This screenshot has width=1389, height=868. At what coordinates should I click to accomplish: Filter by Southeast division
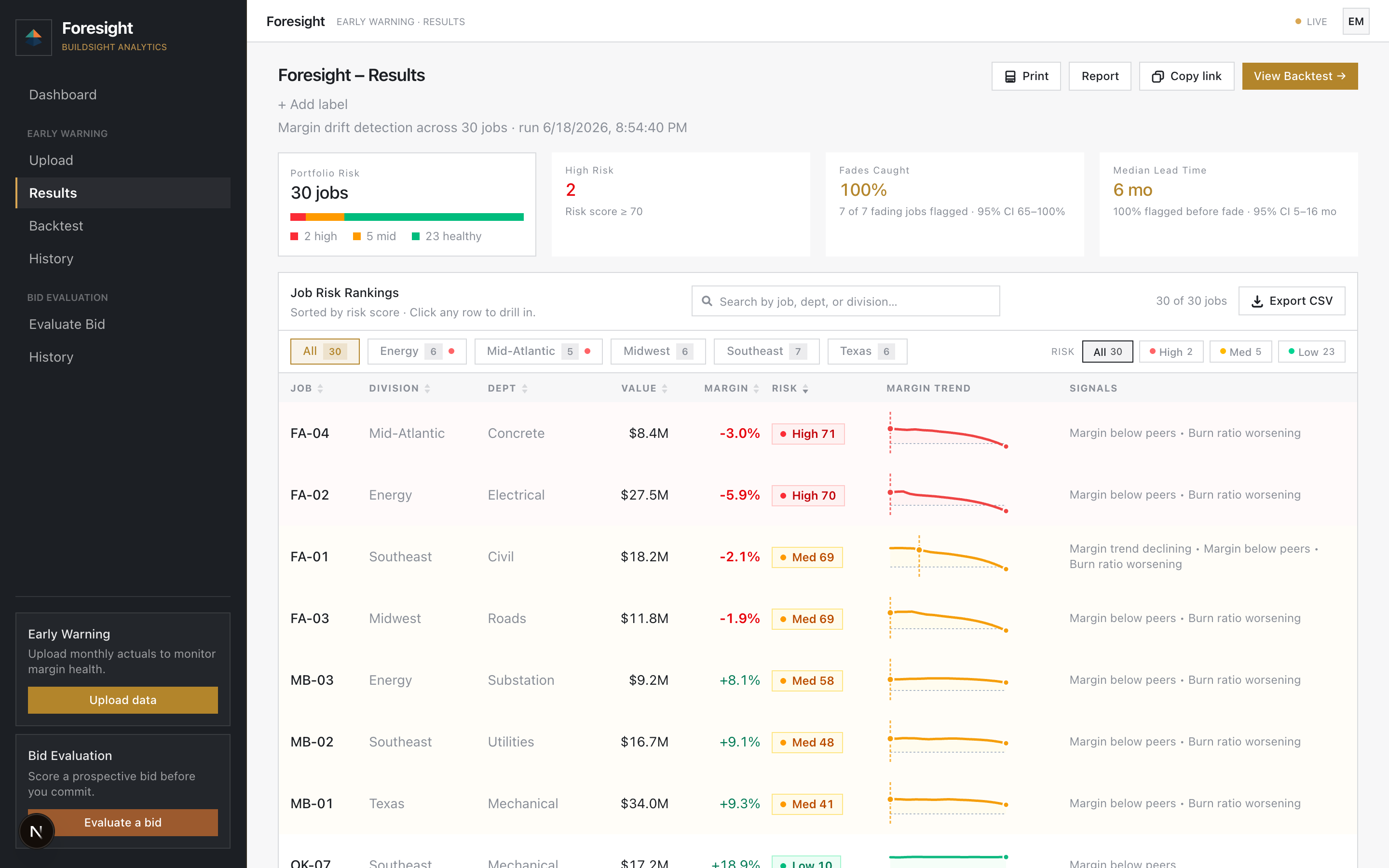[x=766, y=352]
